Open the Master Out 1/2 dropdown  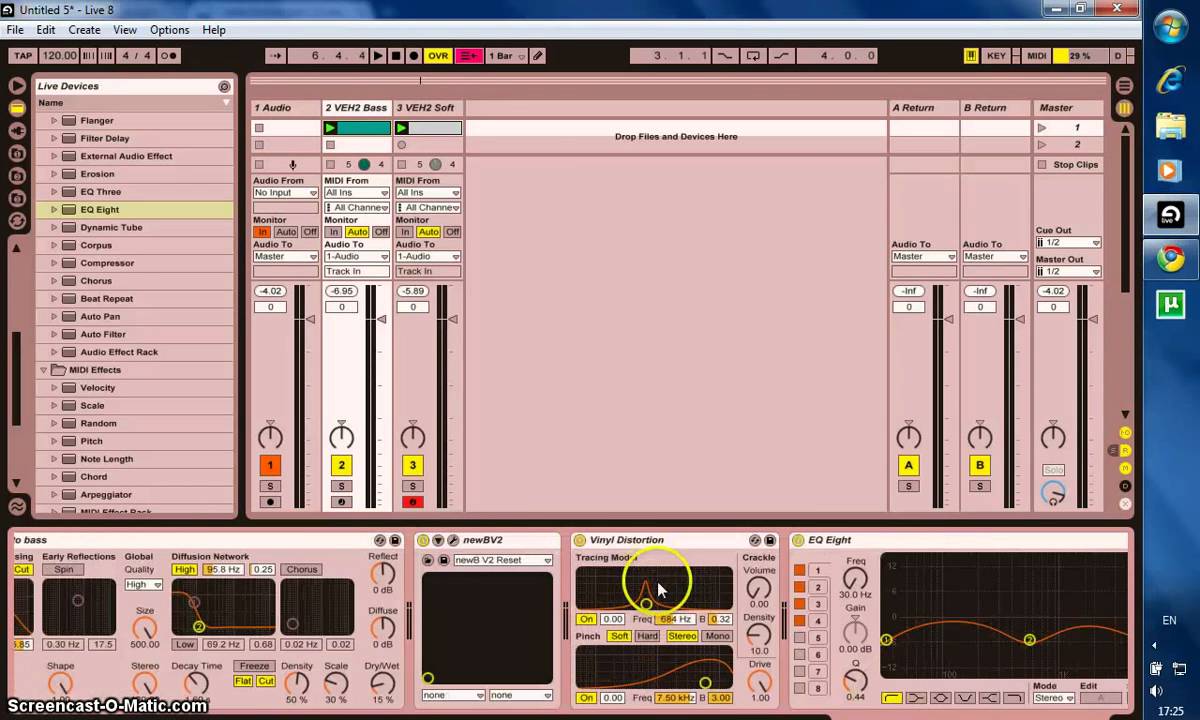tap(1068, 272)
